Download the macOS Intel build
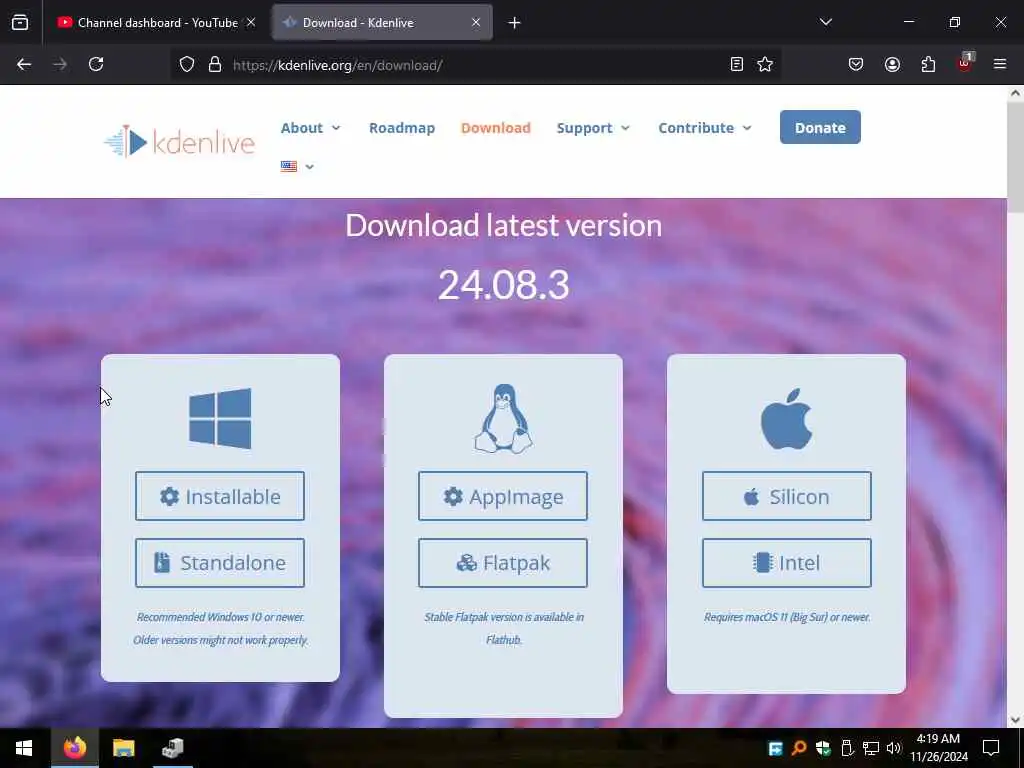Image resolution: width=1024 pixels, height=768 pixels. click(787, 563)
